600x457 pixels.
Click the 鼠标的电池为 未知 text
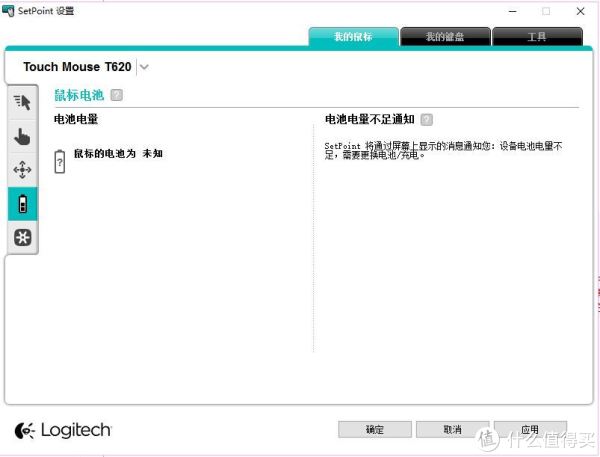click(x=118, y=153)
